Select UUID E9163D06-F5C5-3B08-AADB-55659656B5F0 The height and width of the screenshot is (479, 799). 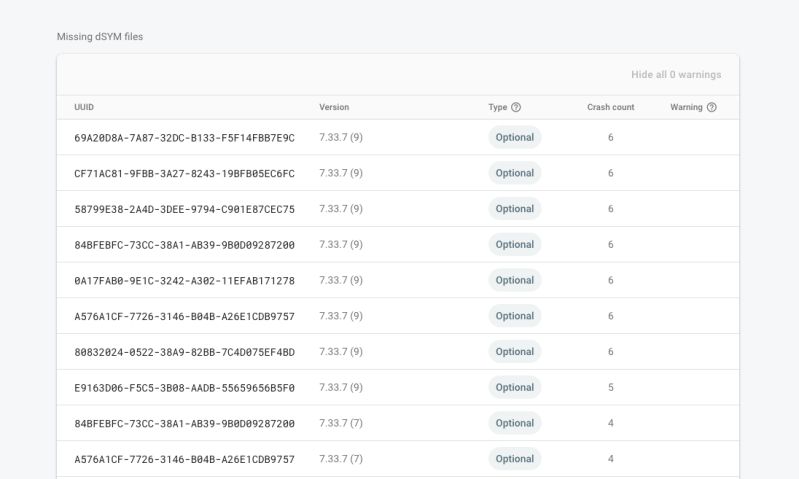click(184, 387)
